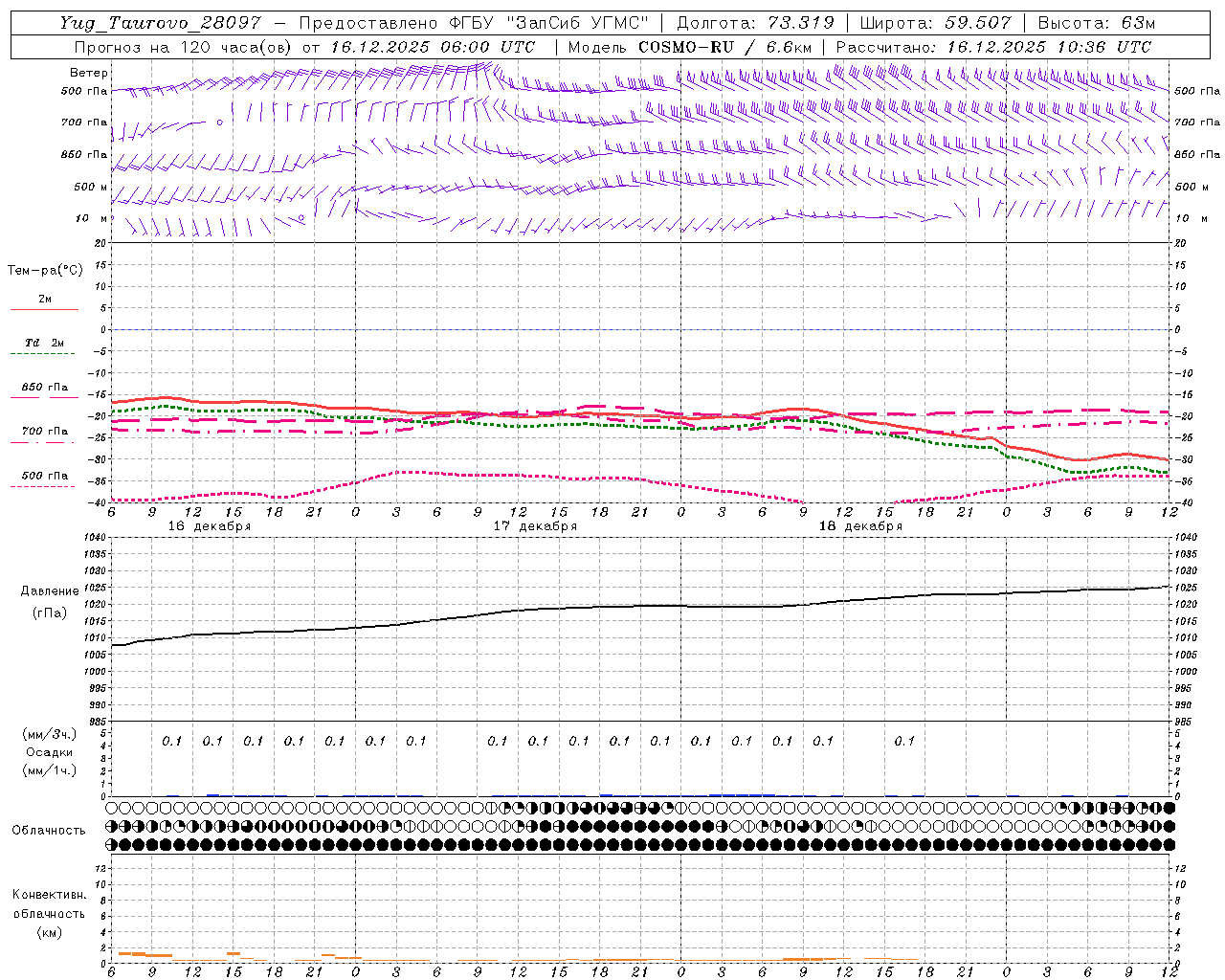Click the model label COSMO-RU / 6.6км
Screen dimensions: 1225x980
tap(724, 47)
